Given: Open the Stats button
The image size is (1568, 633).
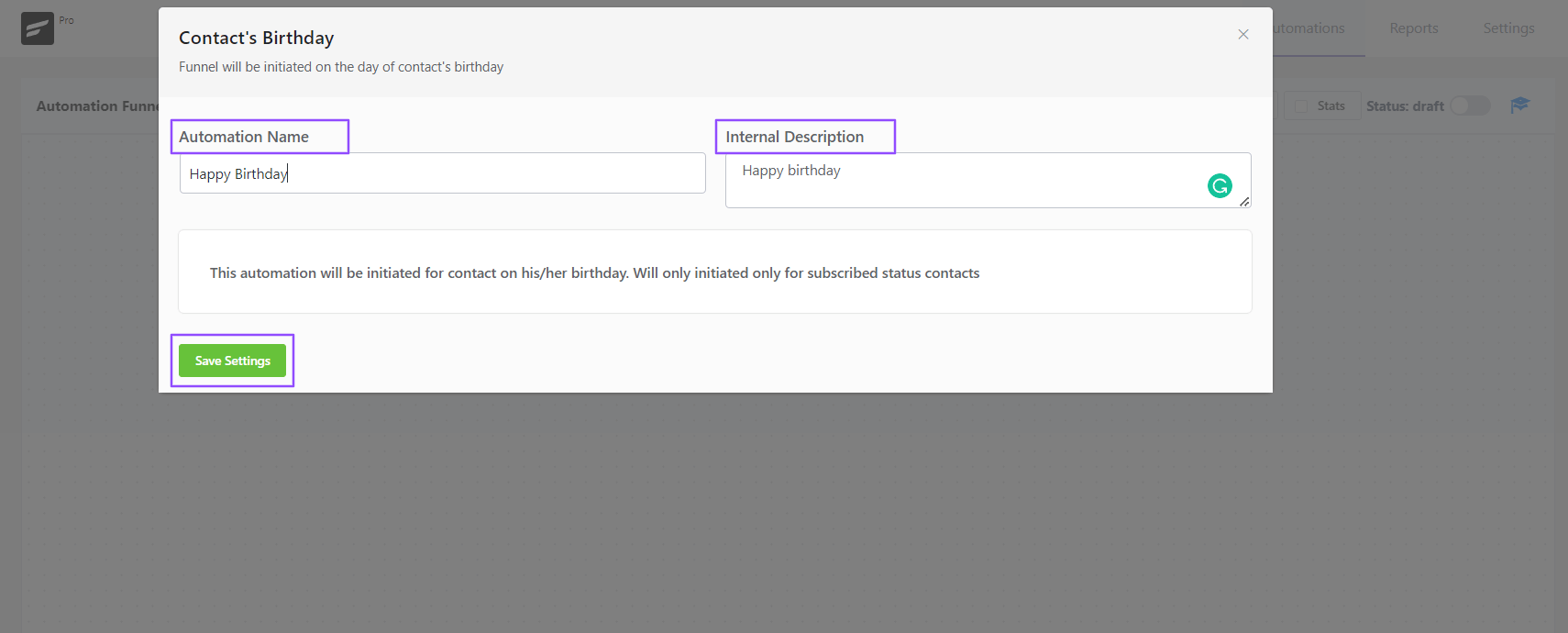Looking at the screenshot, I should (x=1321, y=105).
